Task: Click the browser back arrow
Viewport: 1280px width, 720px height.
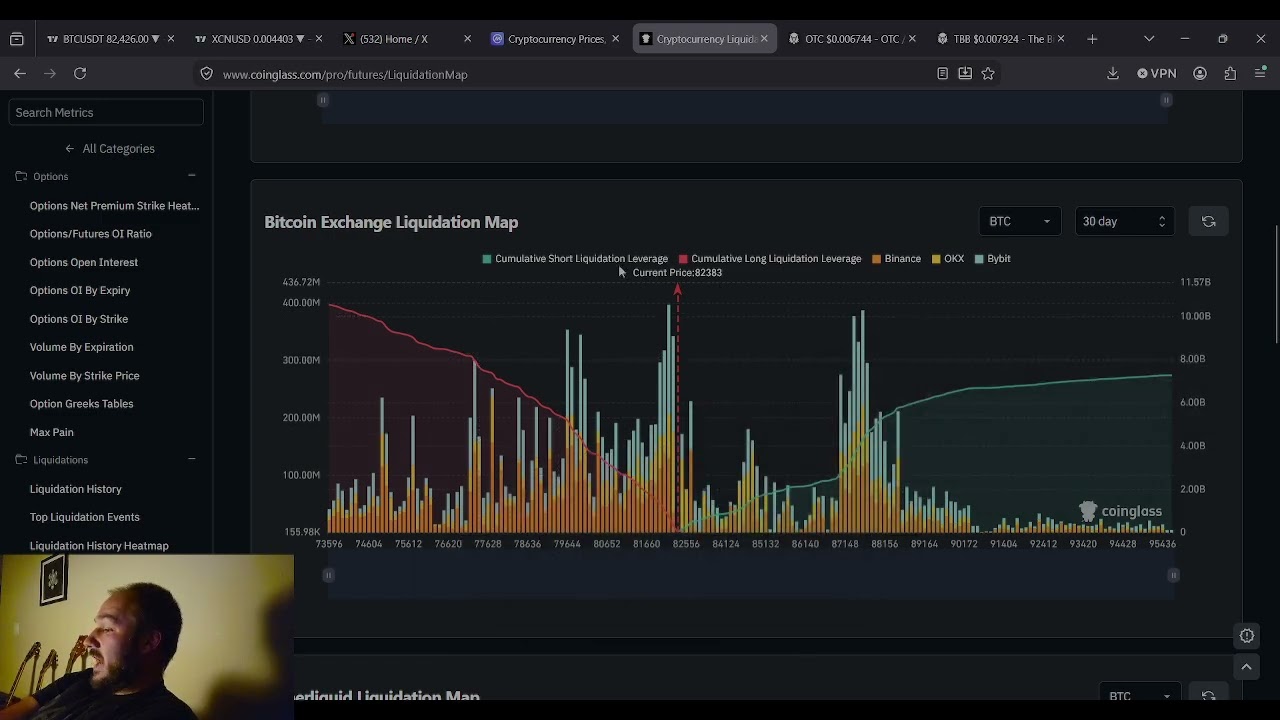Action: click(x=20, y=73)
